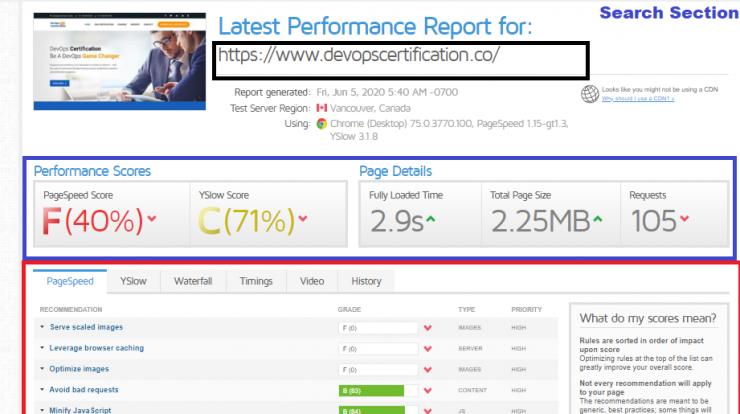
Task: Click the 'RECOMMENDATION' column header
Action: tap(71, 310)
